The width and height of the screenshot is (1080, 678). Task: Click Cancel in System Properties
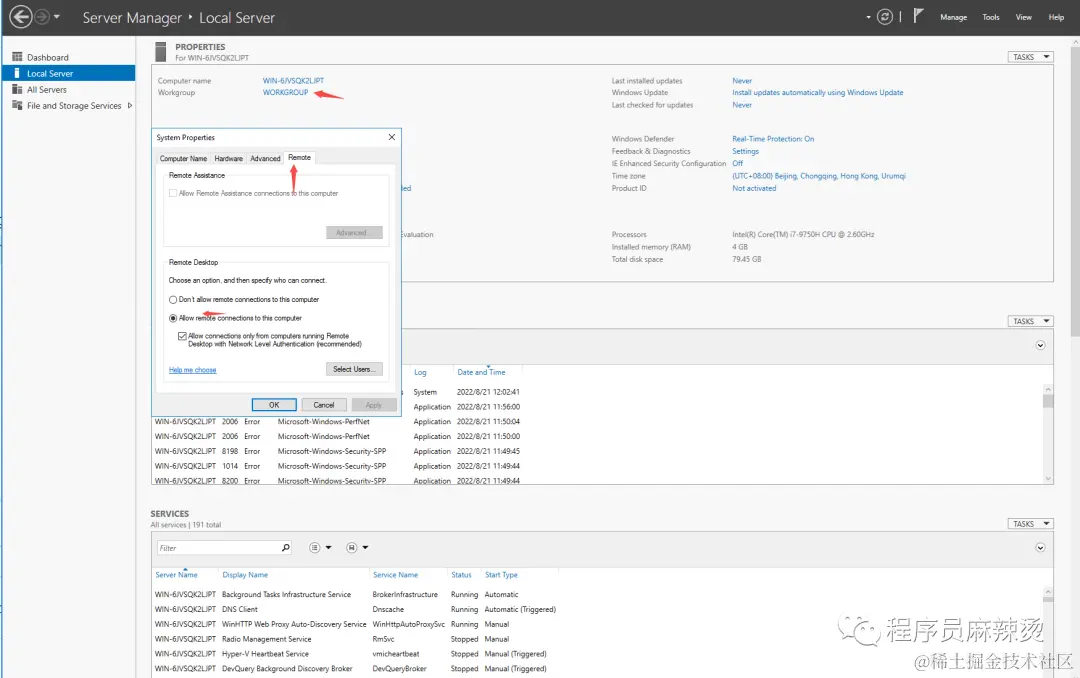(324, 405)
